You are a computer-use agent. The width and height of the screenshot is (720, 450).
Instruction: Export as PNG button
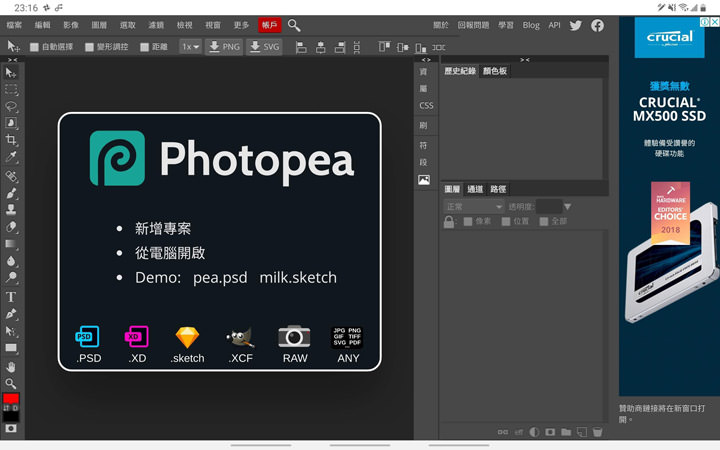pyautogui.click(x=224, y=47)
